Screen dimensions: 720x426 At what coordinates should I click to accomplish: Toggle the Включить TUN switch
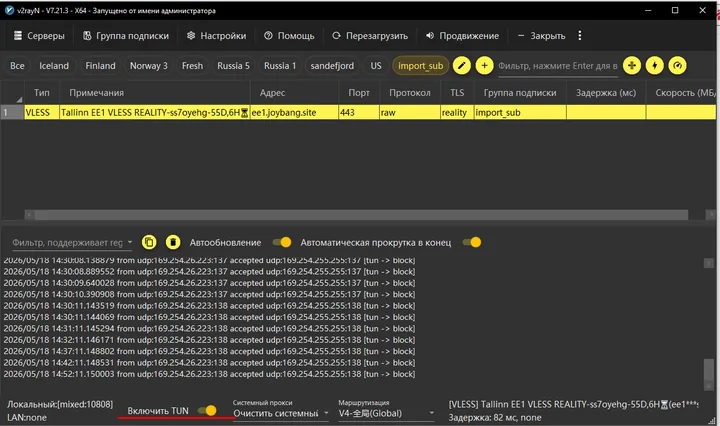coord(207,410)
